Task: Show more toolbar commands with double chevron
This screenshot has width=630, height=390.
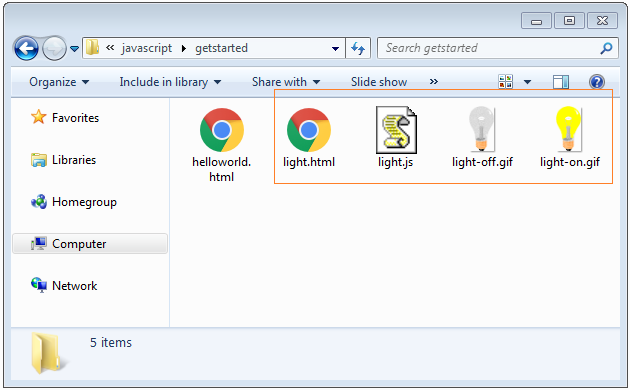Action: coord(434,82)
